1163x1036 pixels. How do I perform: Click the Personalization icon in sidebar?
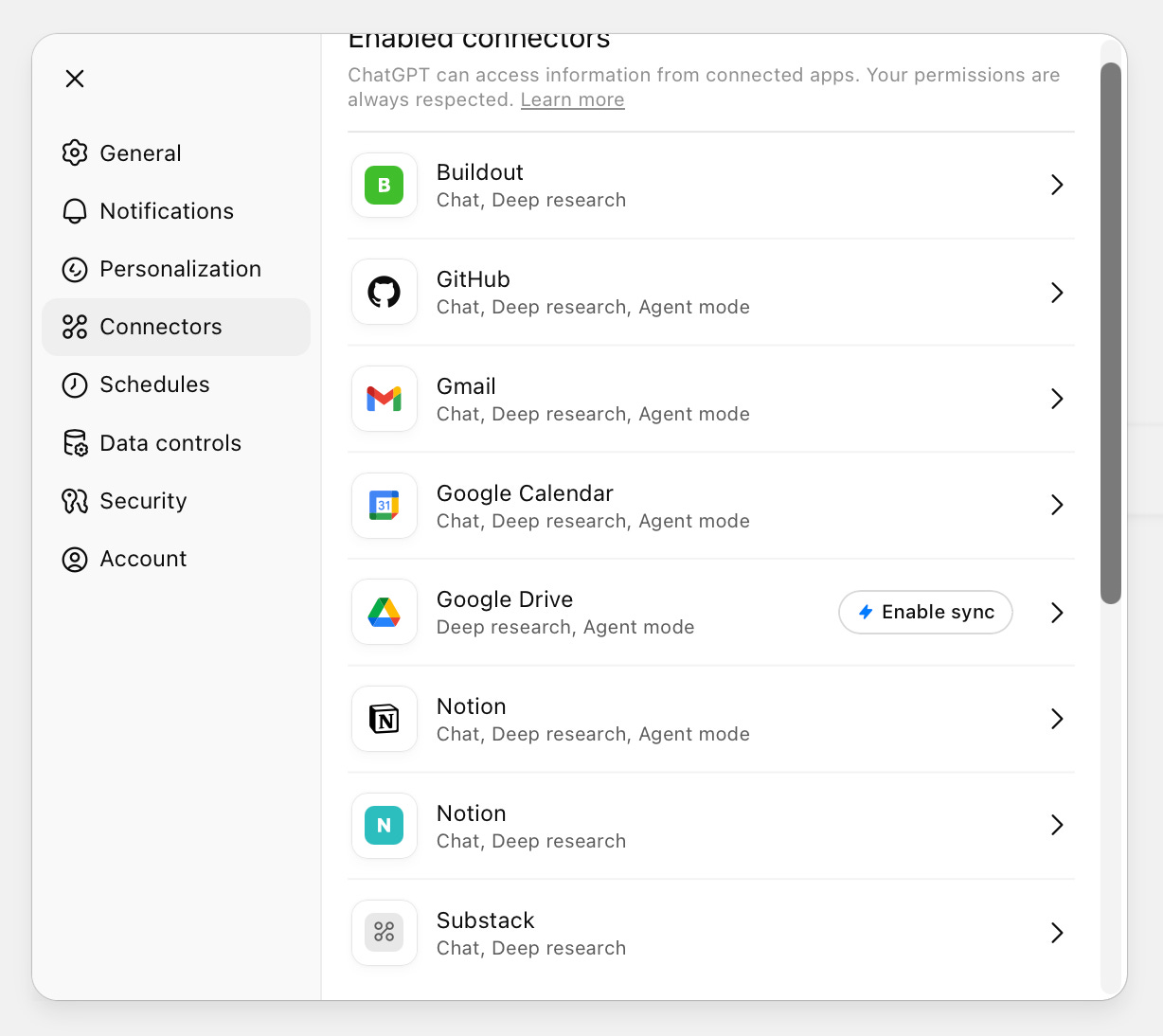(75, 269)
